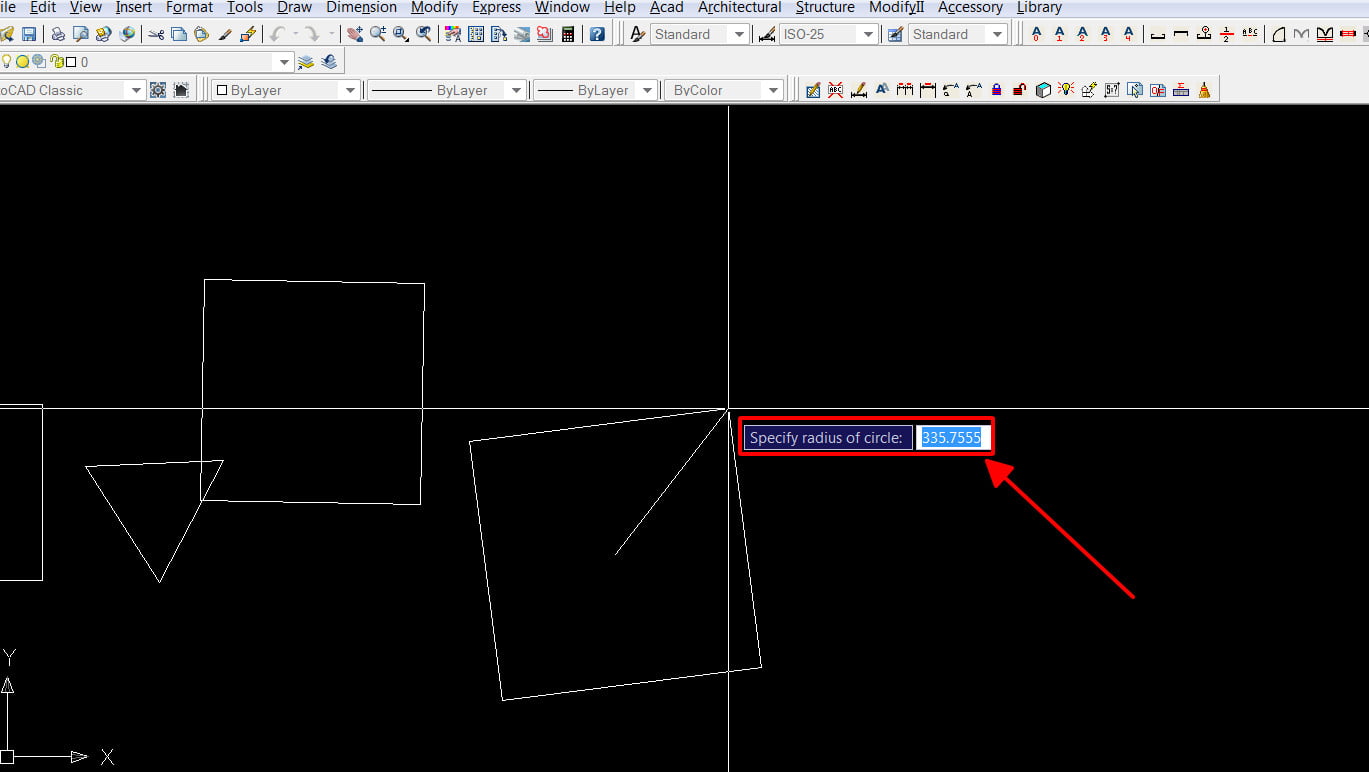Open the Modify menu
1369x772 pixels.
pos(434,7)
